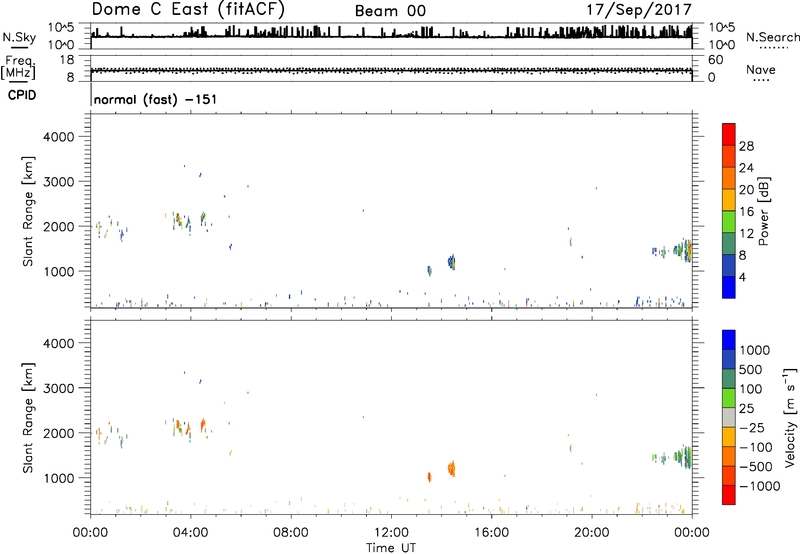Click the "2000" tick of the velocity panel
Viewport: 800px width, 554px height.
pyautogui.click(x=59, y=433)
